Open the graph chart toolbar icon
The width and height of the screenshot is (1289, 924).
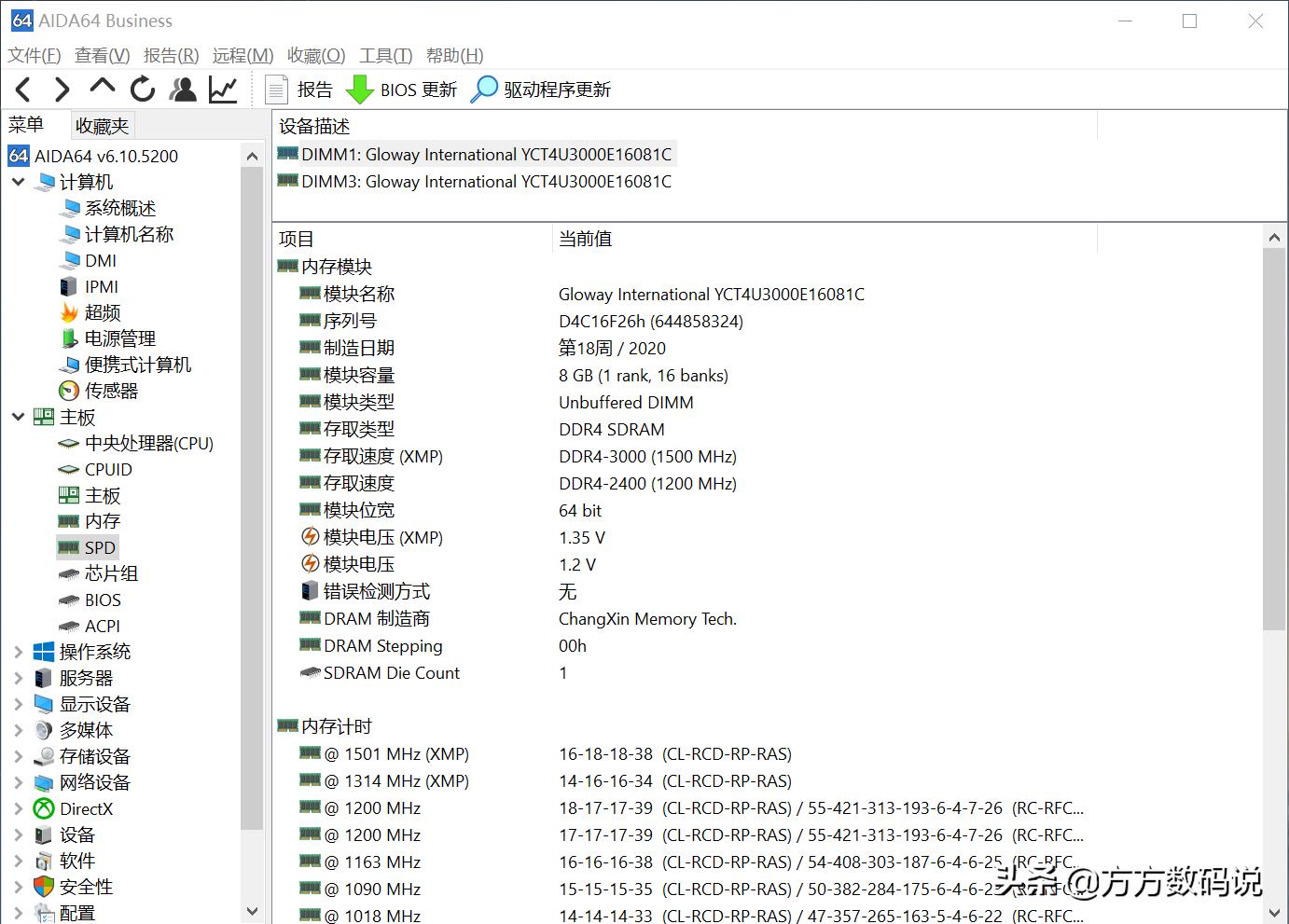pyautogui.click(x=223, y=90)
